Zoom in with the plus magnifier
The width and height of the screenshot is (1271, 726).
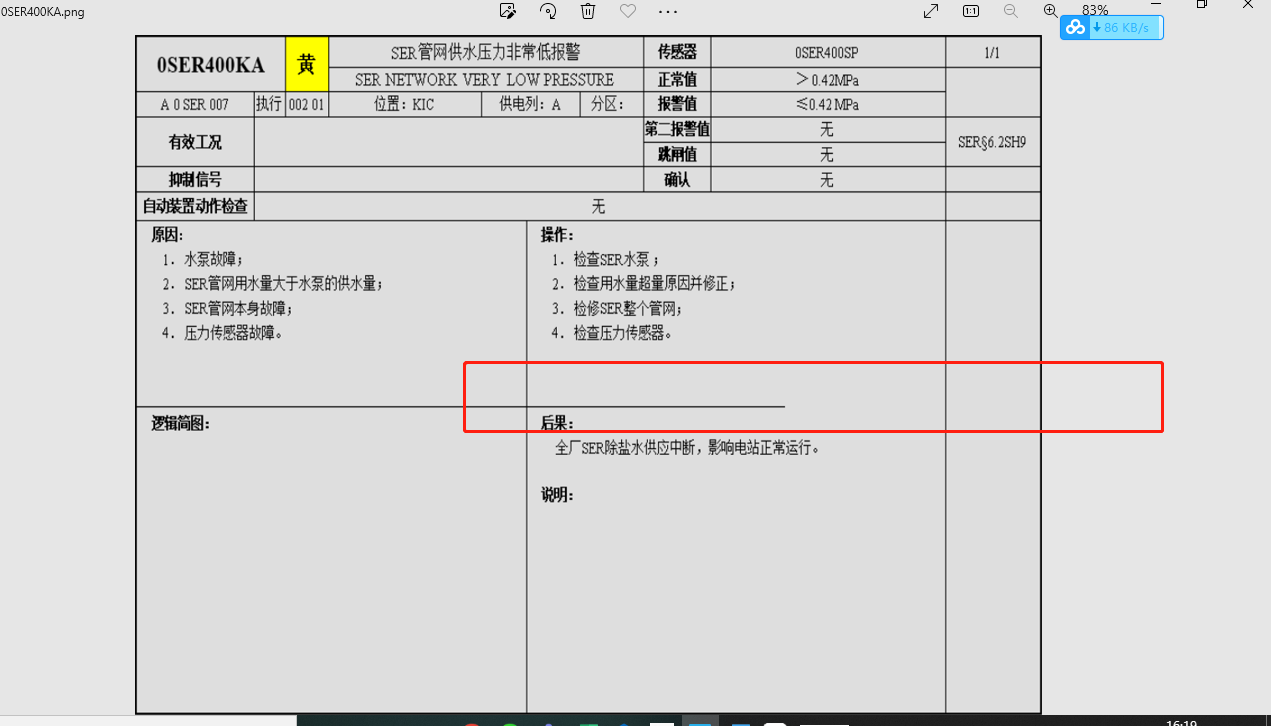tap(1050, 10)
